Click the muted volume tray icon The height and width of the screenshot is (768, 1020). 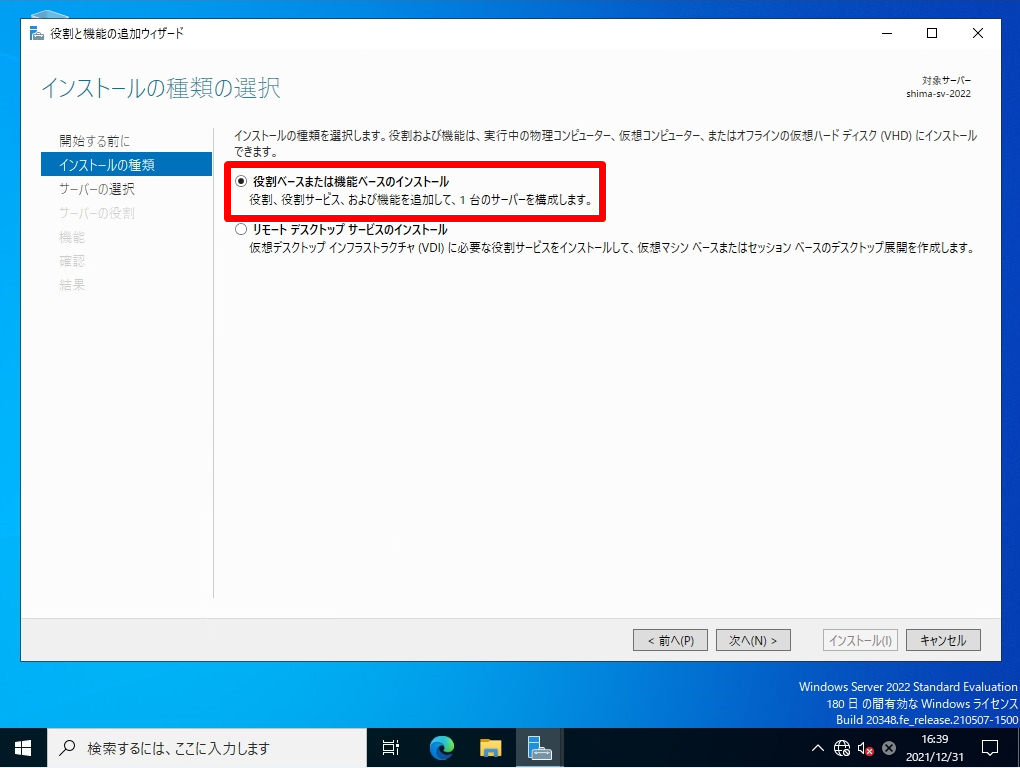pyautogui.click(x=865, y=748)
